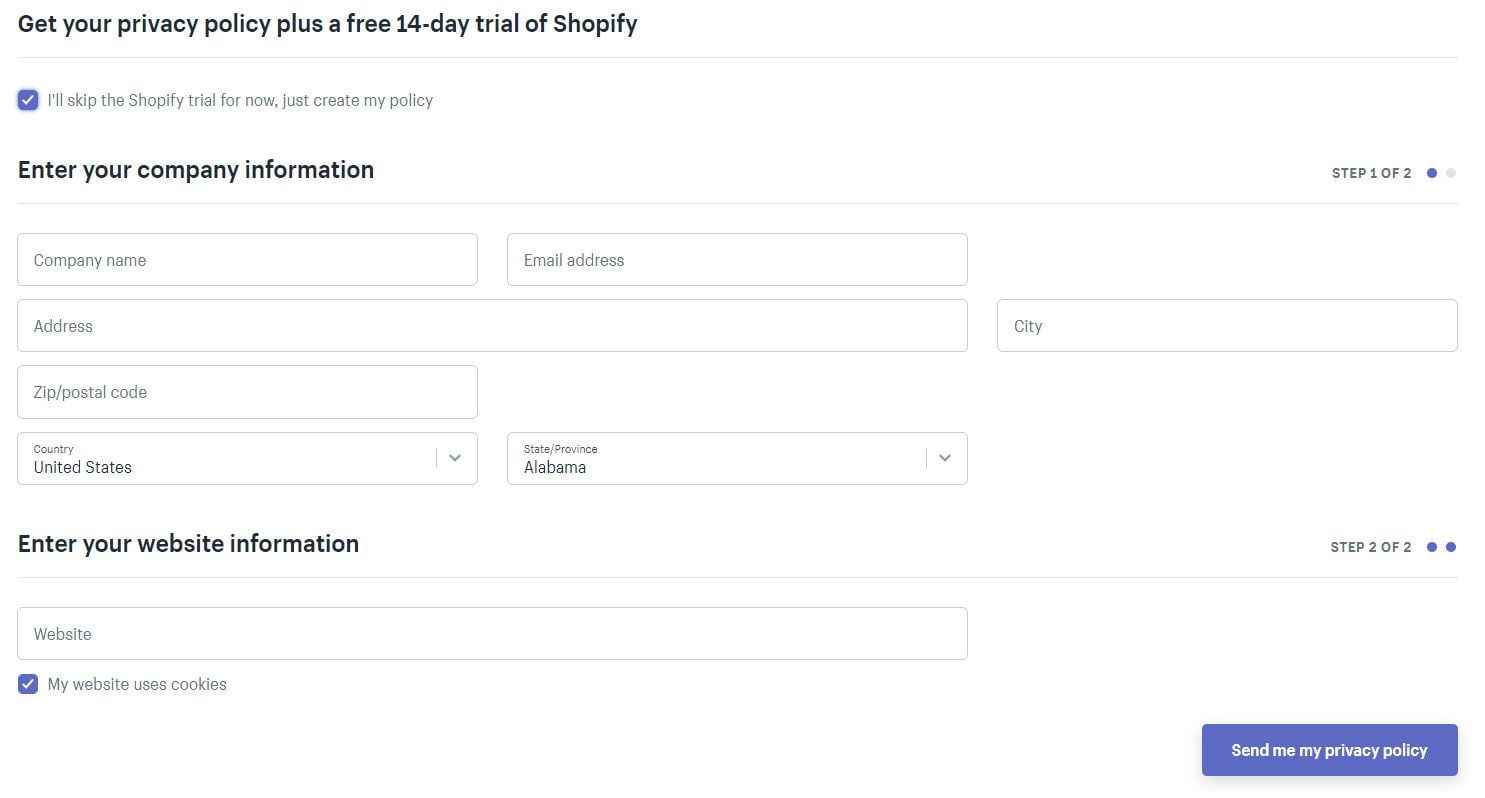The height and width of the screenshot is (798, 1485).
Task: Click the first dot beside STEP 2 OF 2
Action: (x=1432, y=547)
